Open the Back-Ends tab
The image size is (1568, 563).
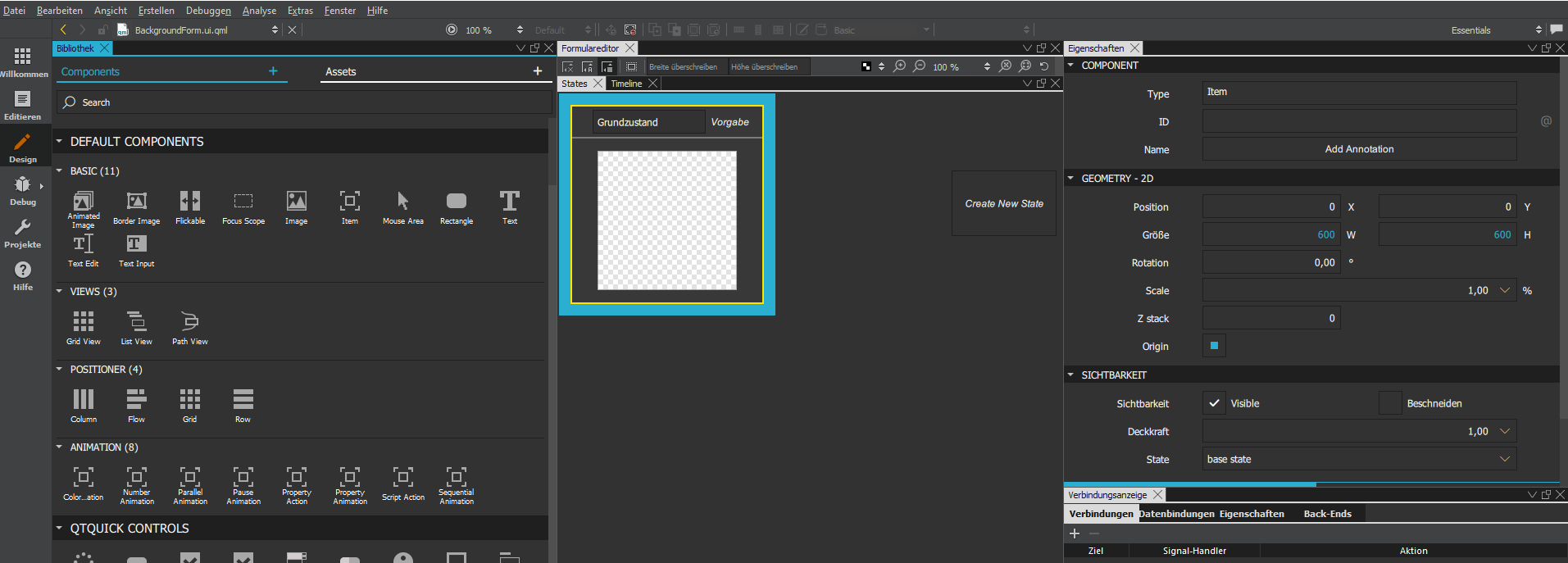(1328, 514)
